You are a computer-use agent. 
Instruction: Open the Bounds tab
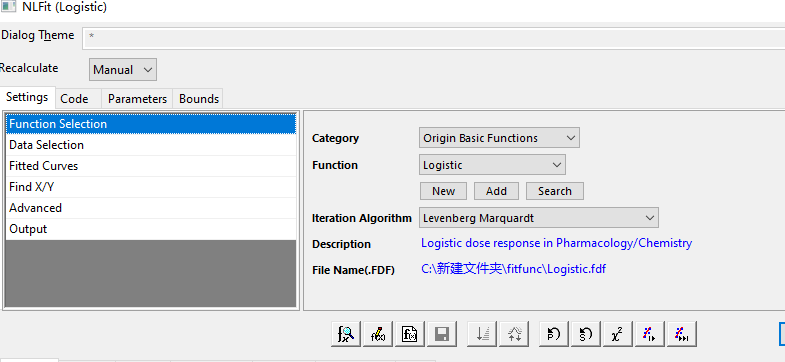[x=199, y=99]
